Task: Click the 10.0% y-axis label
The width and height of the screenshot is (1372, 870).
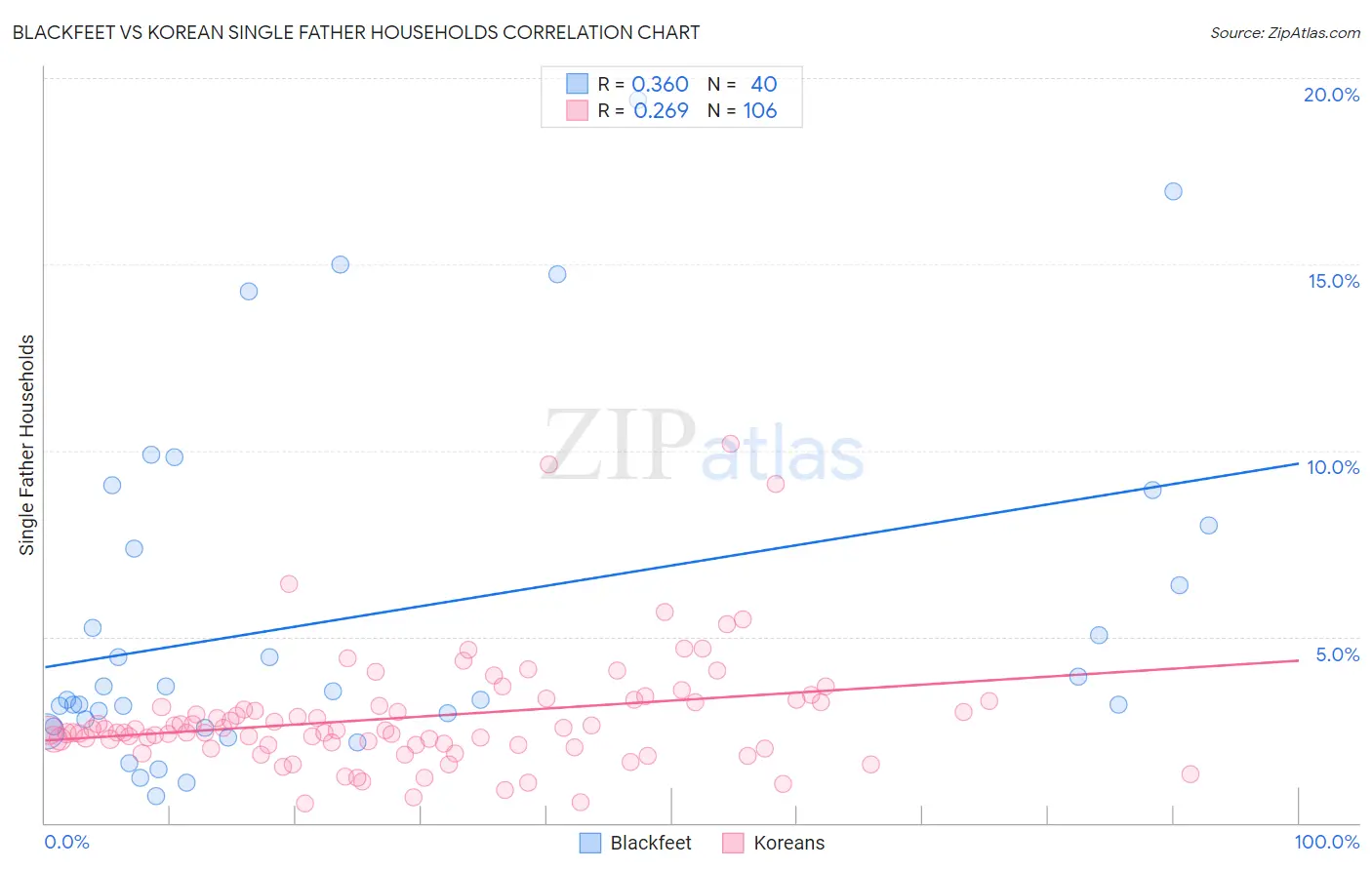Action: point(1333,467)
